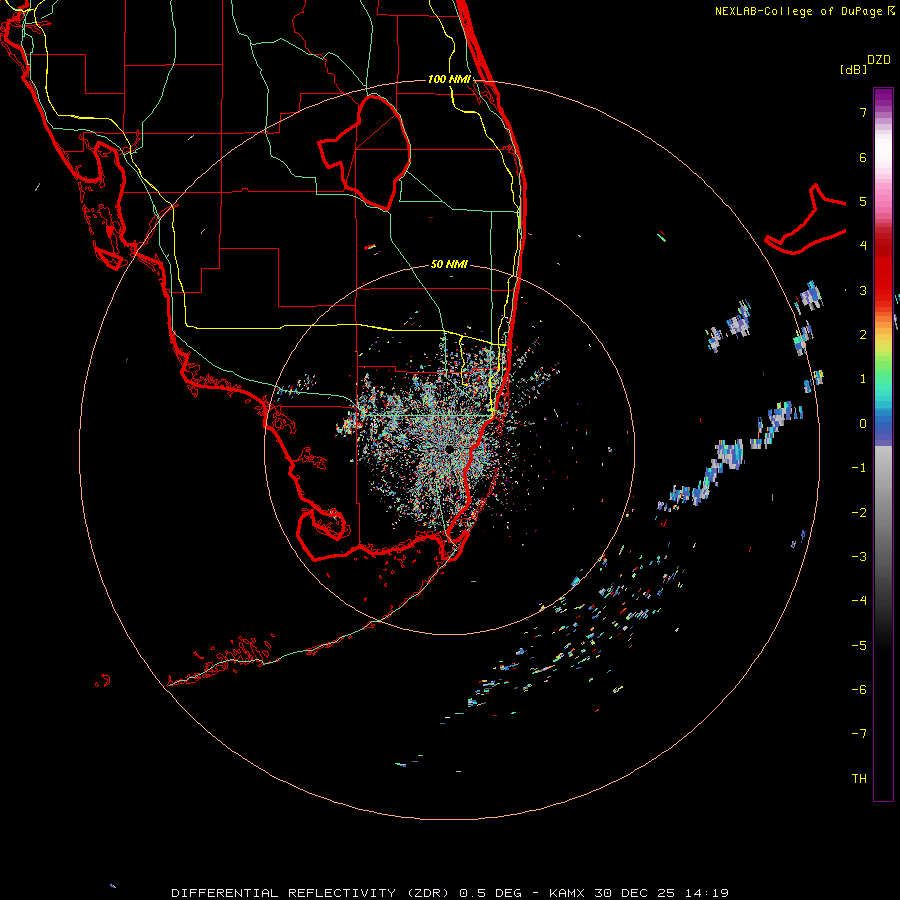This screenshot has height=900, width=900.
Task: Click the TH threshold label on scale
Action: pyautogui.click(x=859, y=779)
